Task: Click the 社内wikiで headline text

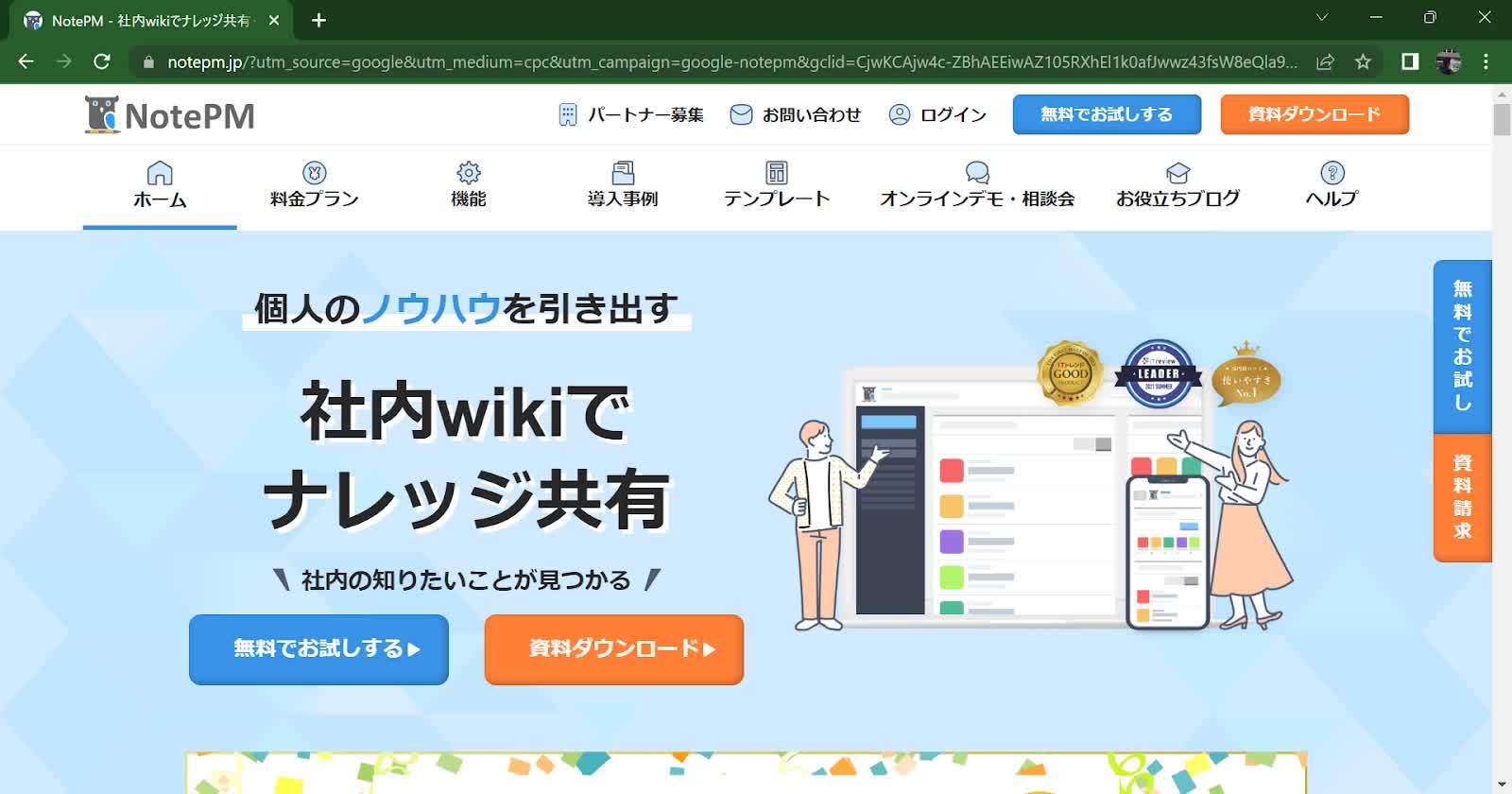Action: 465,412
